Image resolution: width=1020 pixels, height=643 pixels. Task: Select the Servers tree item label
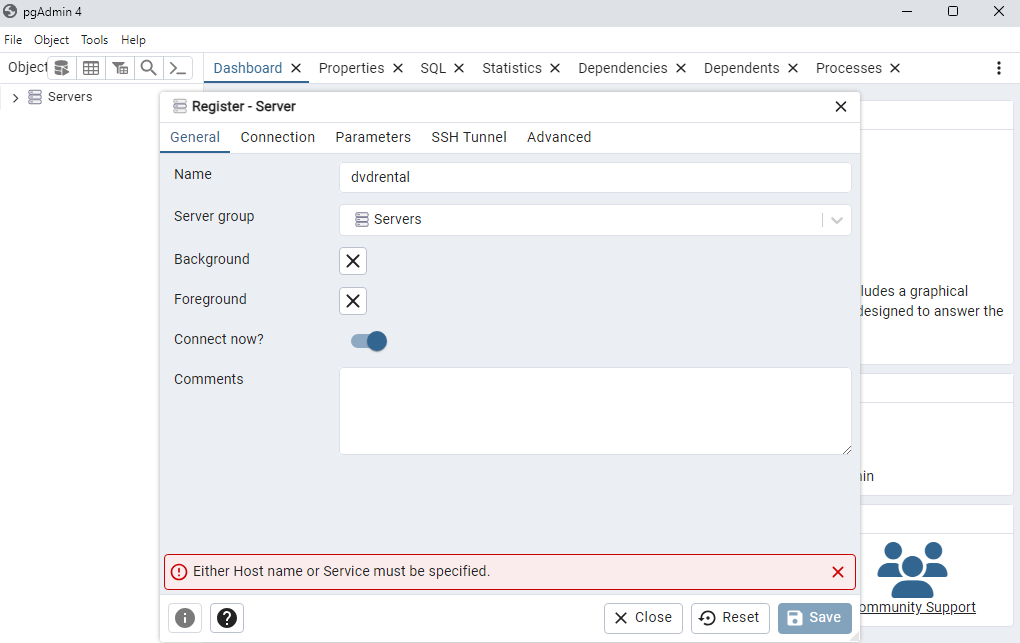70,97
